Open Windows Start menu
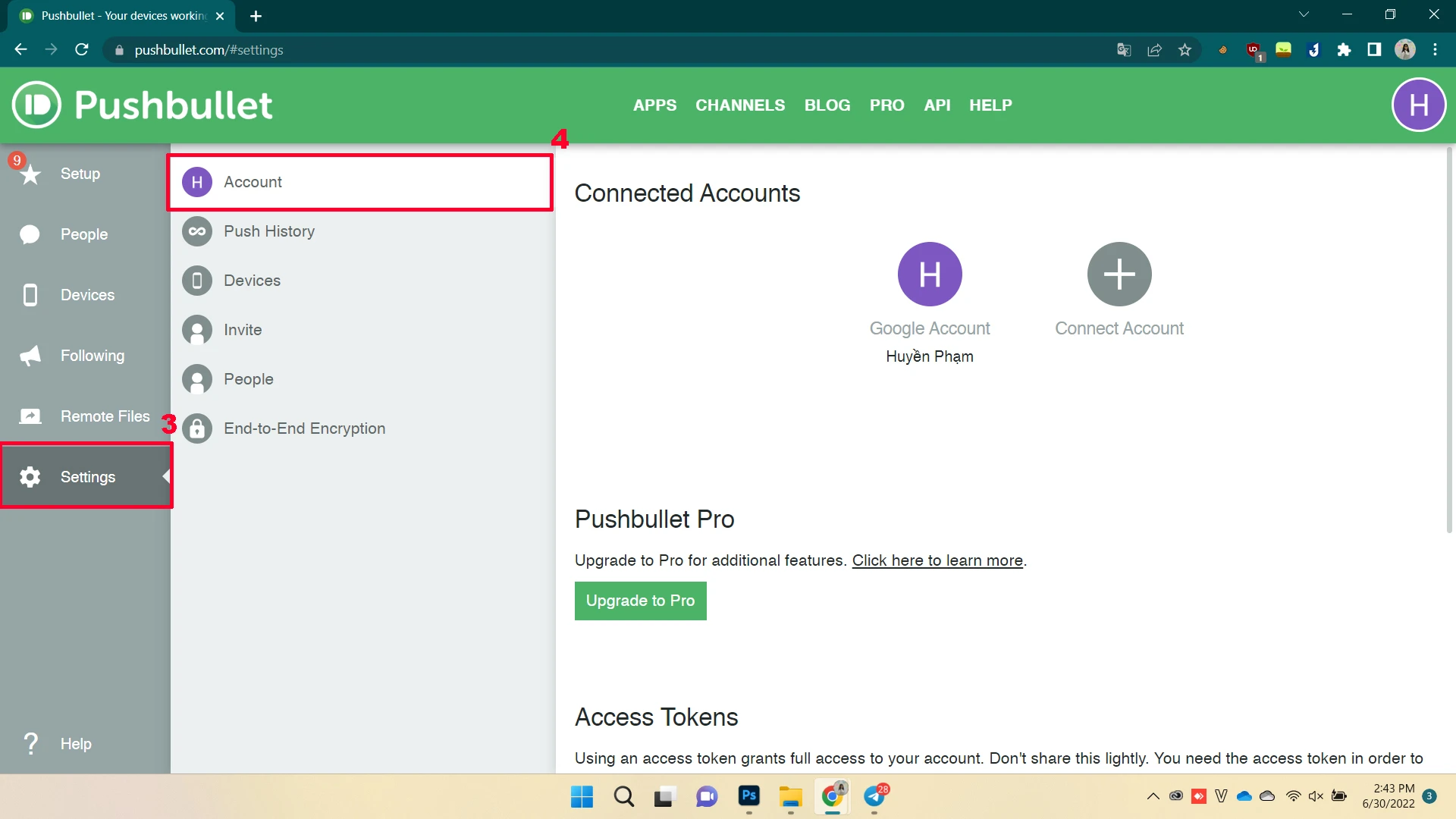 pyautogui.click(x=582, y=797)
